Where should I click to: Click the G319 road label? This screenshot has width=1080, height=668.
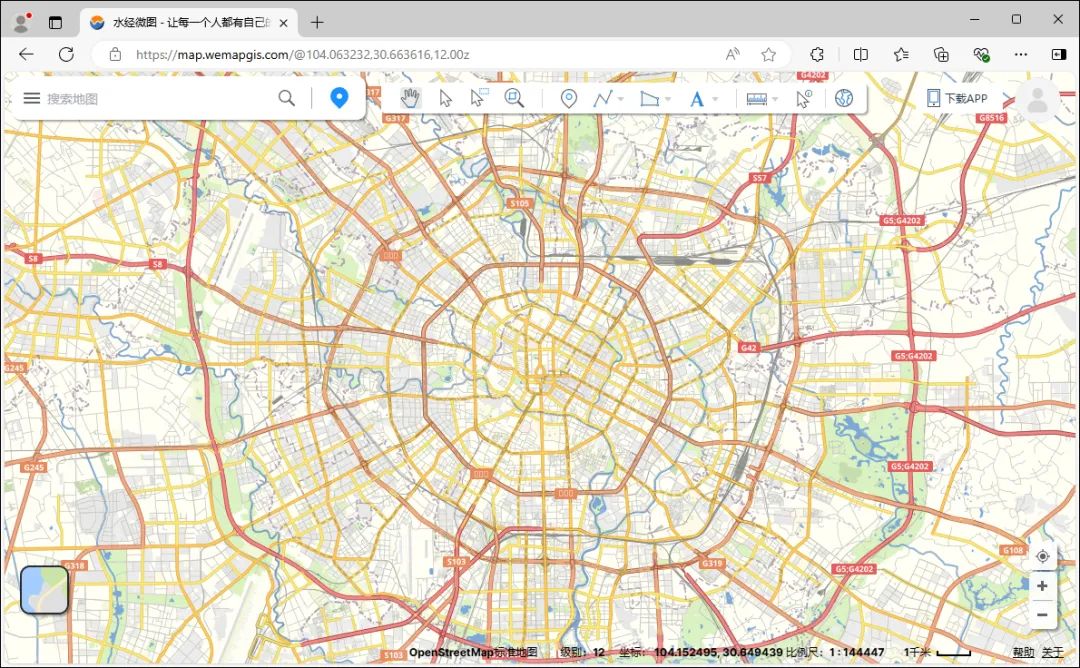coord(712,563)
